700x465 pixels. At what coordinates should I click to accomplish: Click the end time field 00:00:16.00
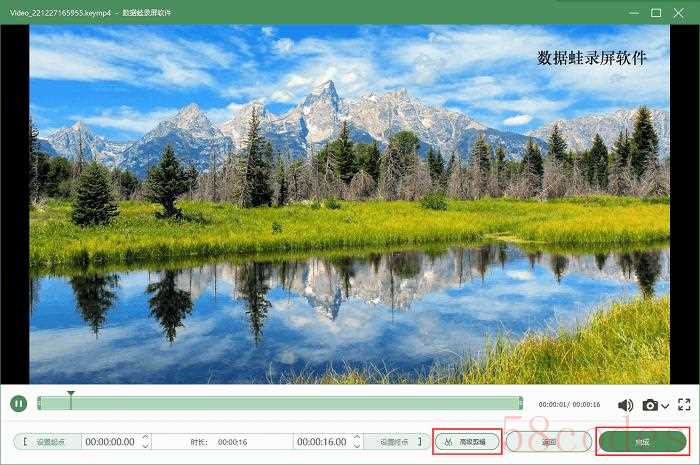pos(320,441)
